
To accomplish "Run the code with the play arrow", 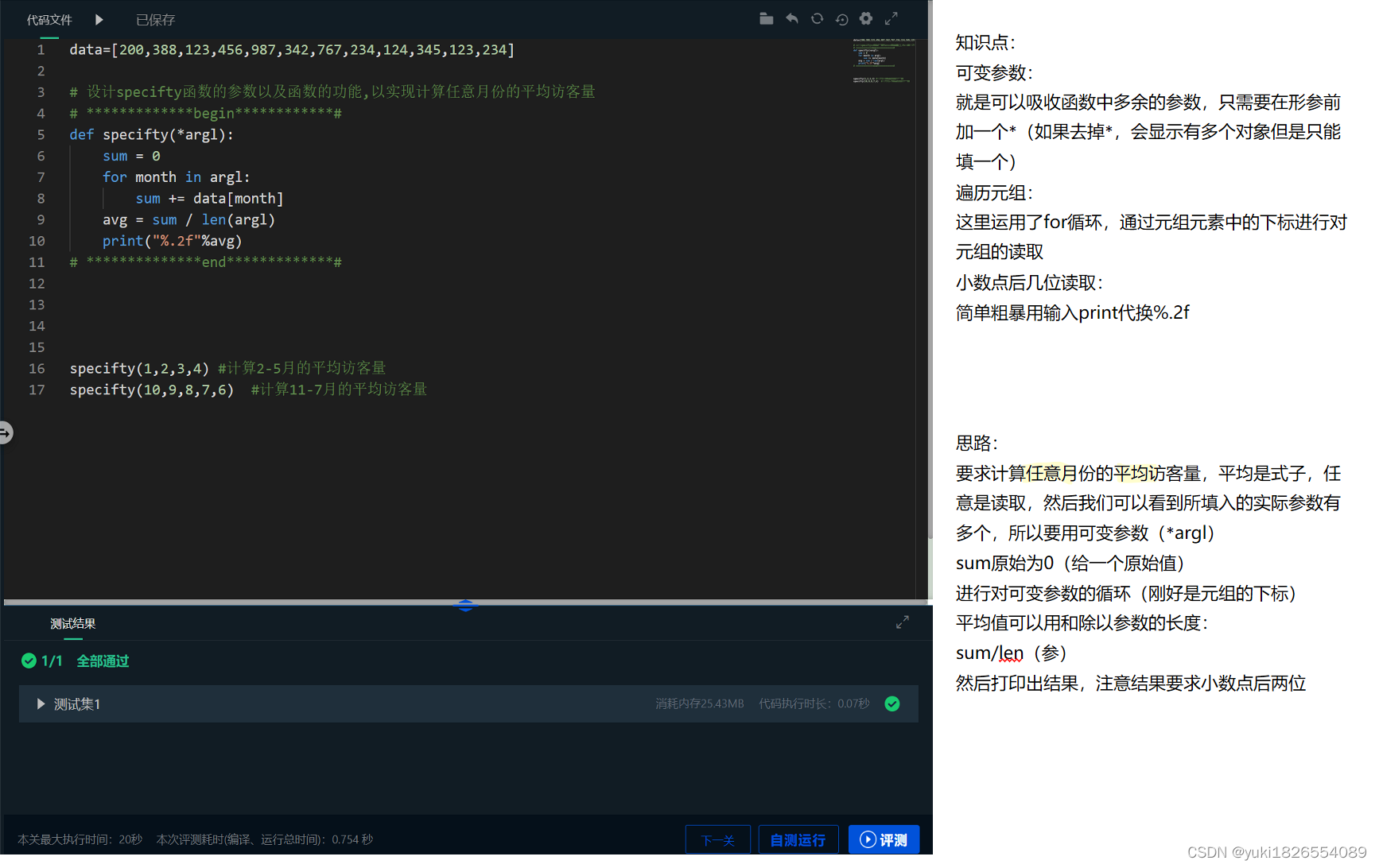I will tap(99, 19).
